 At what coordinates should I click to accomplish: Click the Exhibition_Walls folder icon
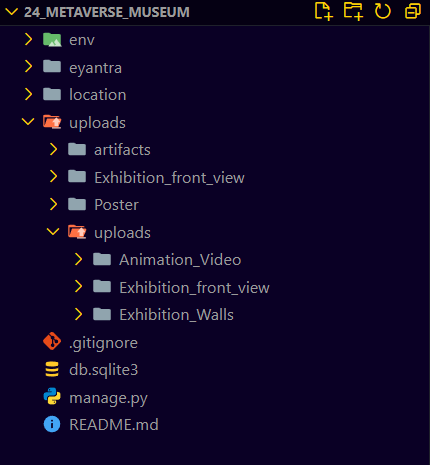tap(102, 314)
